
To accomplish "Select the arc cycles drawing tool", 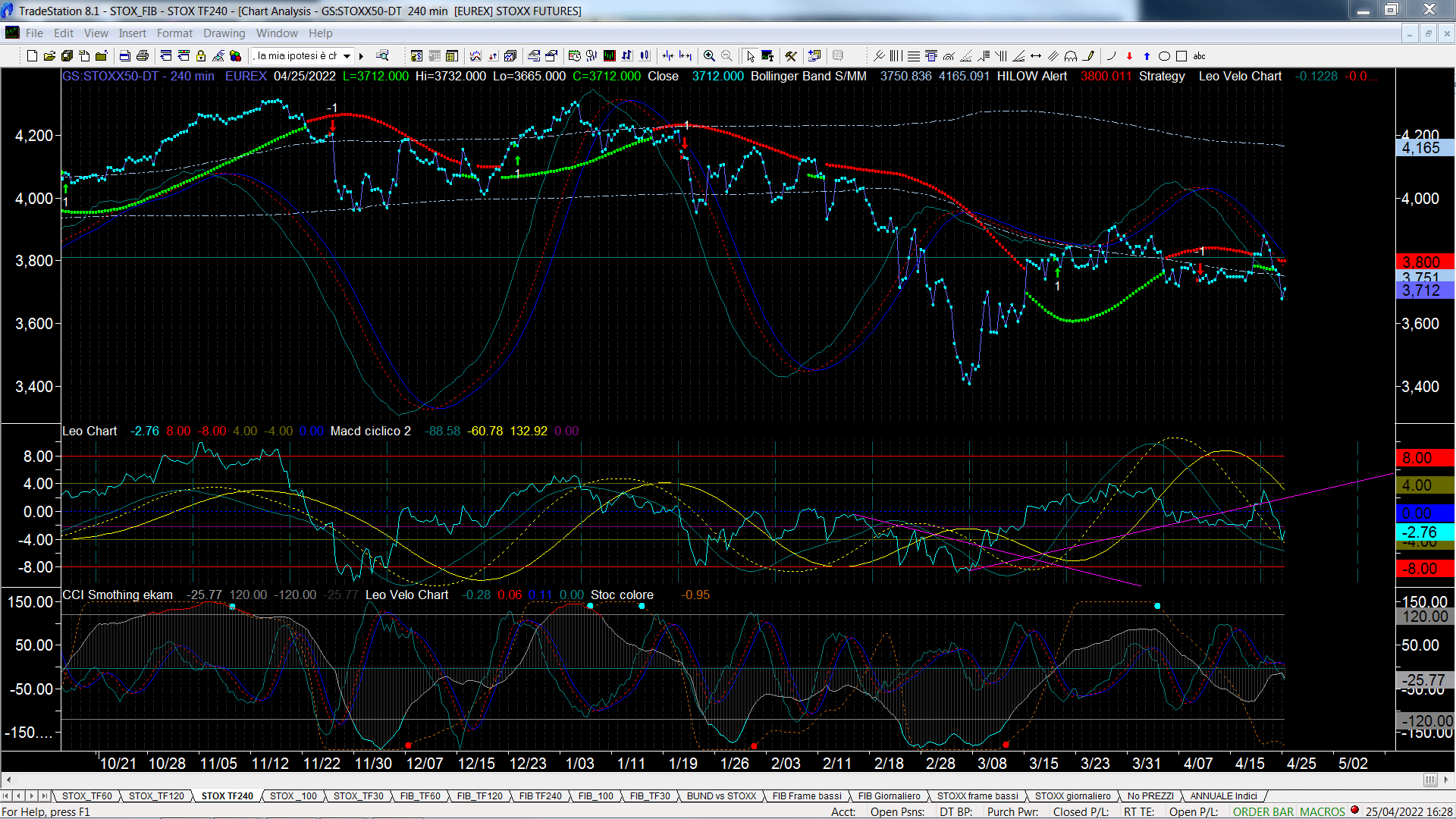I will click(1071, 56).
